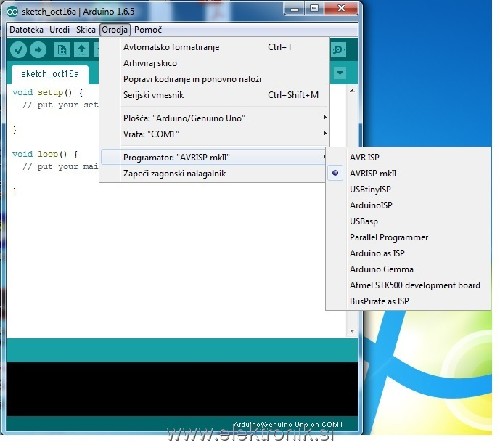Click the New sketch document icon
Viewport: 500px width, 448px height.
62,50
